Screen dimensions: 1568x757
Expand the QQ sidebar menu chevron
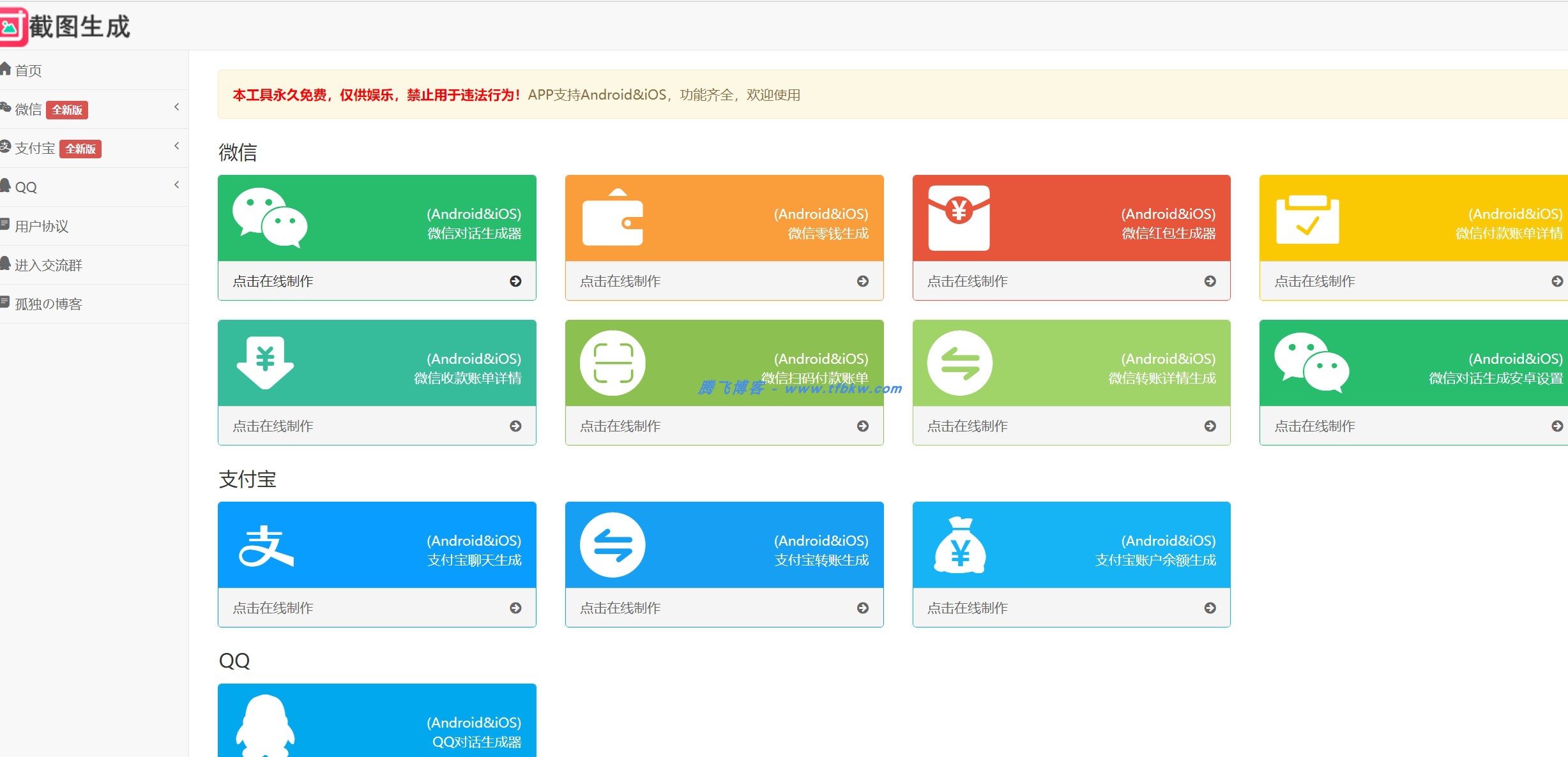coord(176,185)
